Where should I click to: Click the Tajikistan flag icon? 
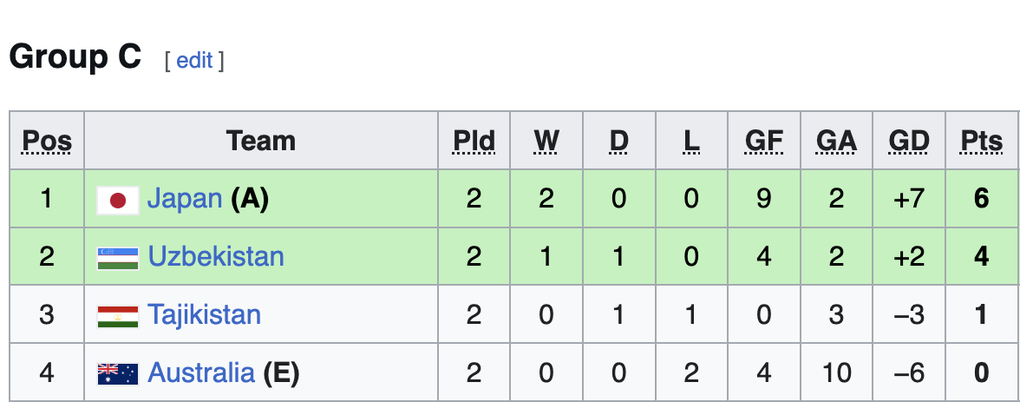pyautogui.click(x=117, y=316)
